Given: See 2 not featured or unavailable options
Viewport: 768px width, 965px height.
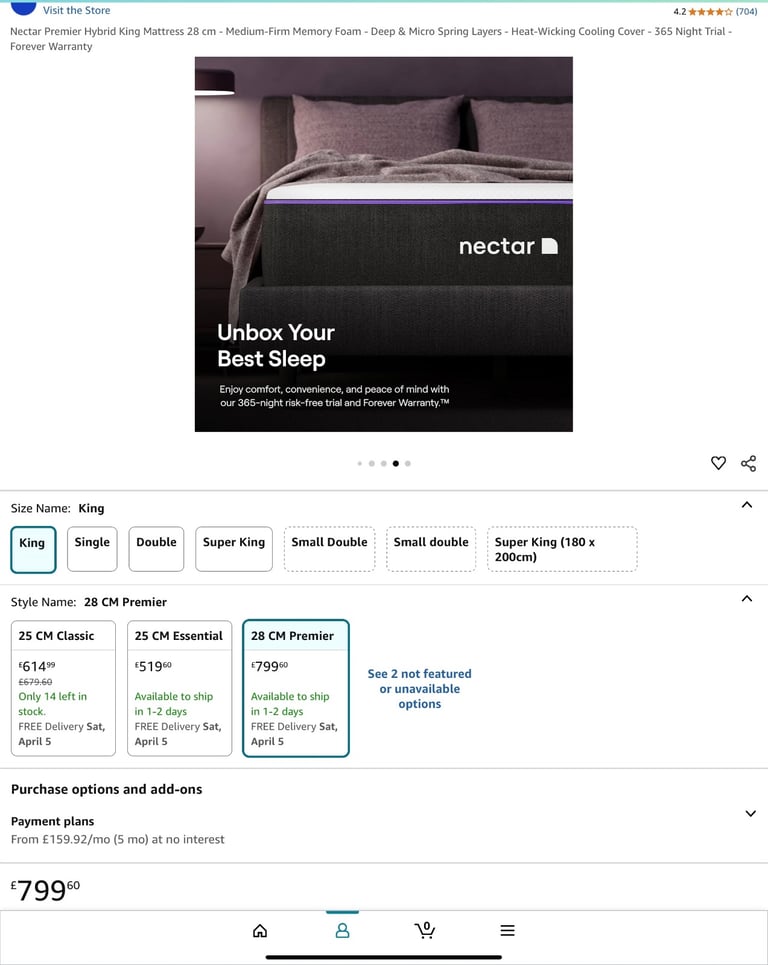Looking at the screenshot, I should click(420, 689).
